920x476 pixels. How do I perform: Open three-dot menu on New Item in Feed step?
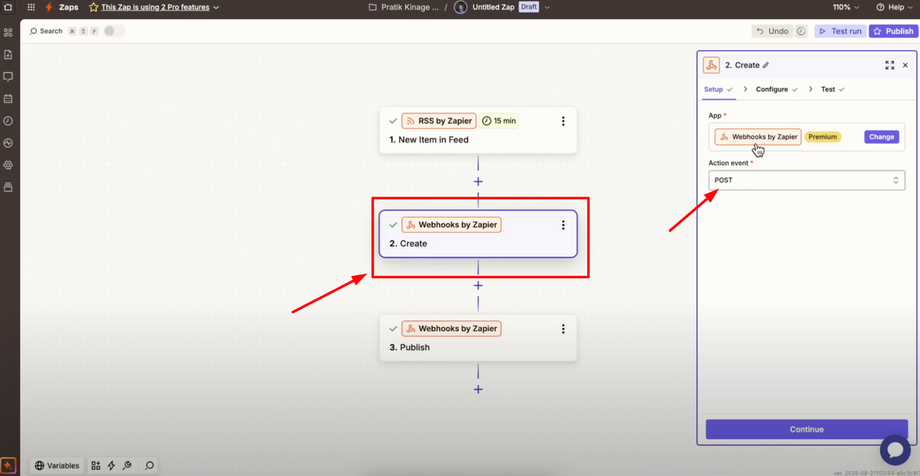point(563,121)
